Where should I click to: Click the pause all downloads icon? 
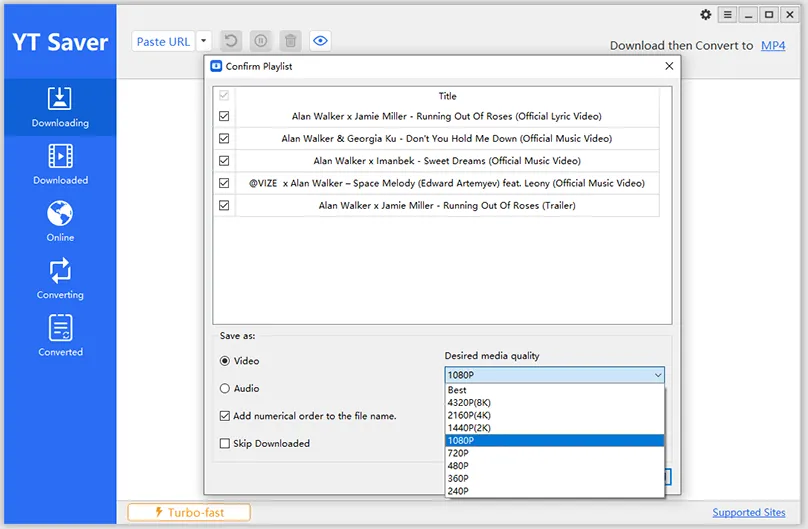(x=261, y=41)
